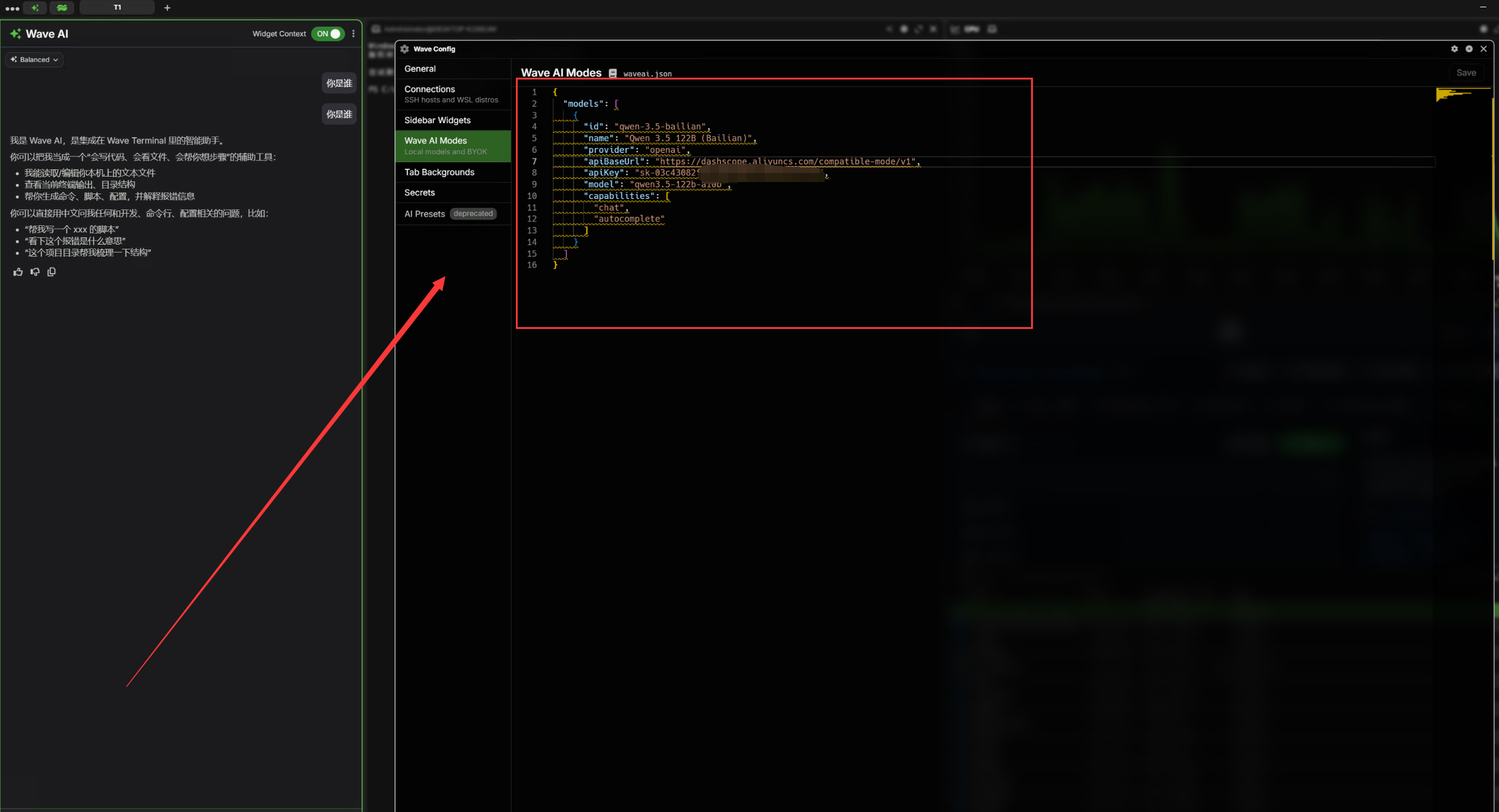Click the "apiKey" line in the editor

705,173
